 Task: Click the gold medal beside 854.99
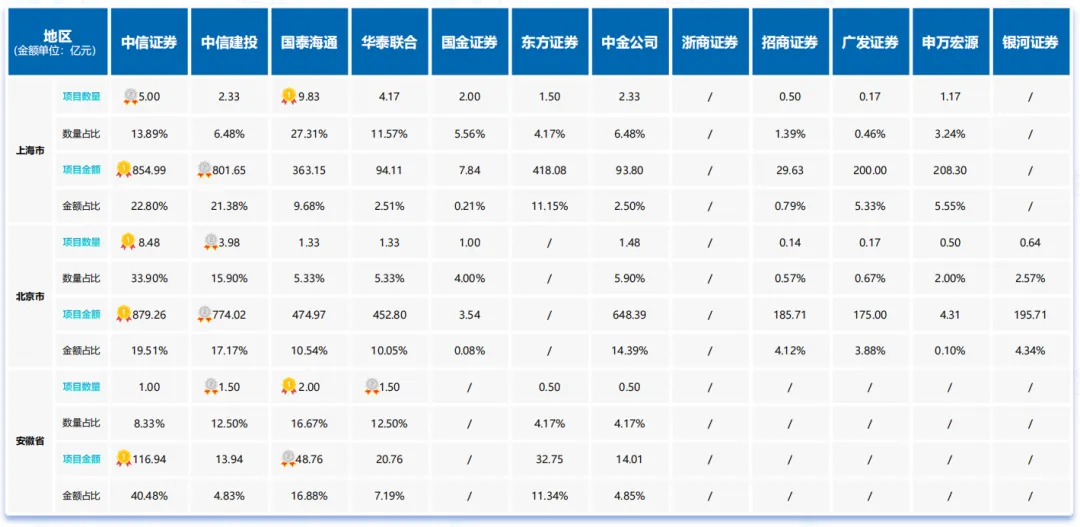(x=123, y=169)
